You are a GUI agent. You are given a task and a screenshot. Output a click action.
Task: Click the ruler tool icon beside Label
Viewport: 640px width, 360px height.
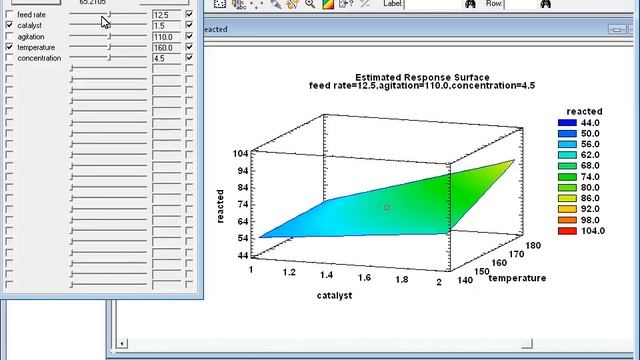(x=365, y=4)
